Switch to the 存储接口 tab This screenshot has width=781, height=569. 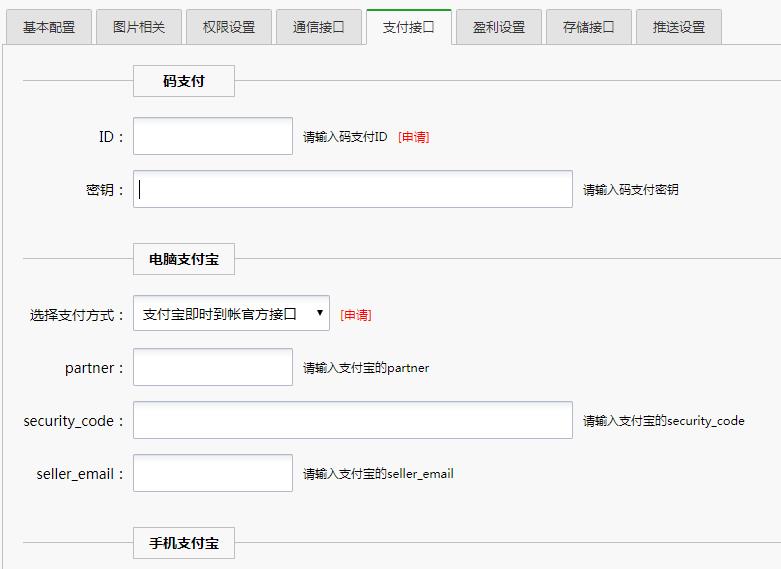589,27
